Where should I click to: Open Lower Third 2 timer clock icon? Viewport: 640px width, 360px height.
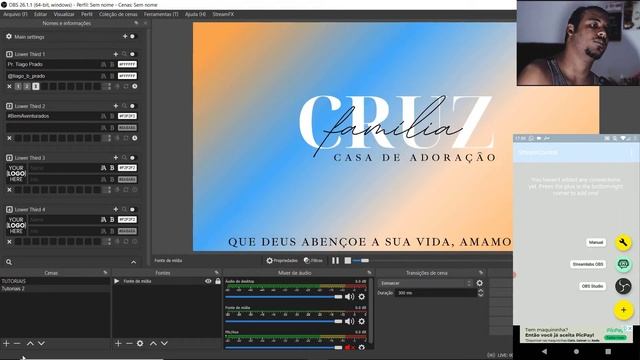tap(135, 138)
